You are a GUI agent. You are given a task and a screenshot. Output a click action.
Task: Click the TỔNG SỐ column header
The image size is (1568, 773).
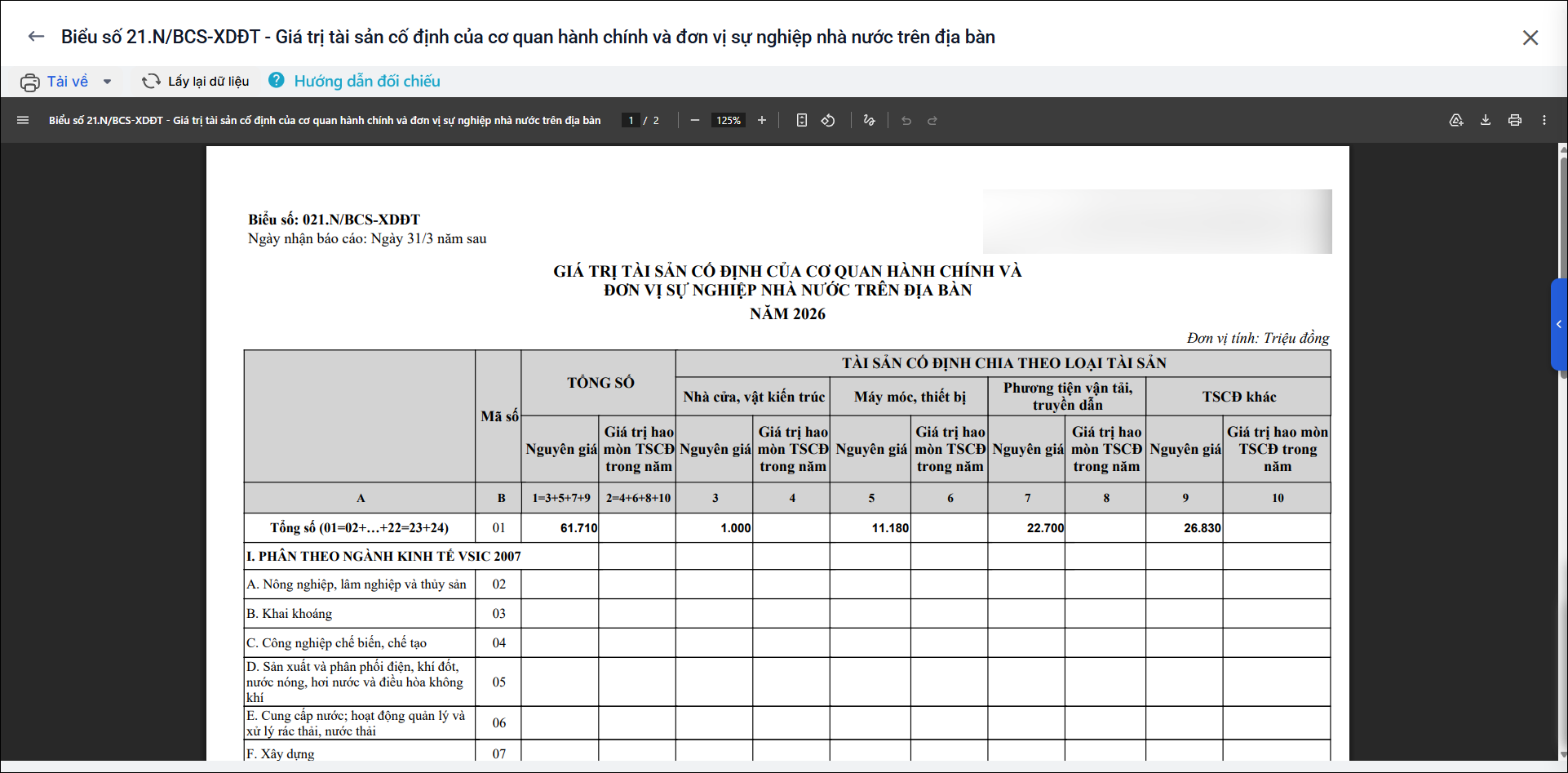tap(600, 383)
